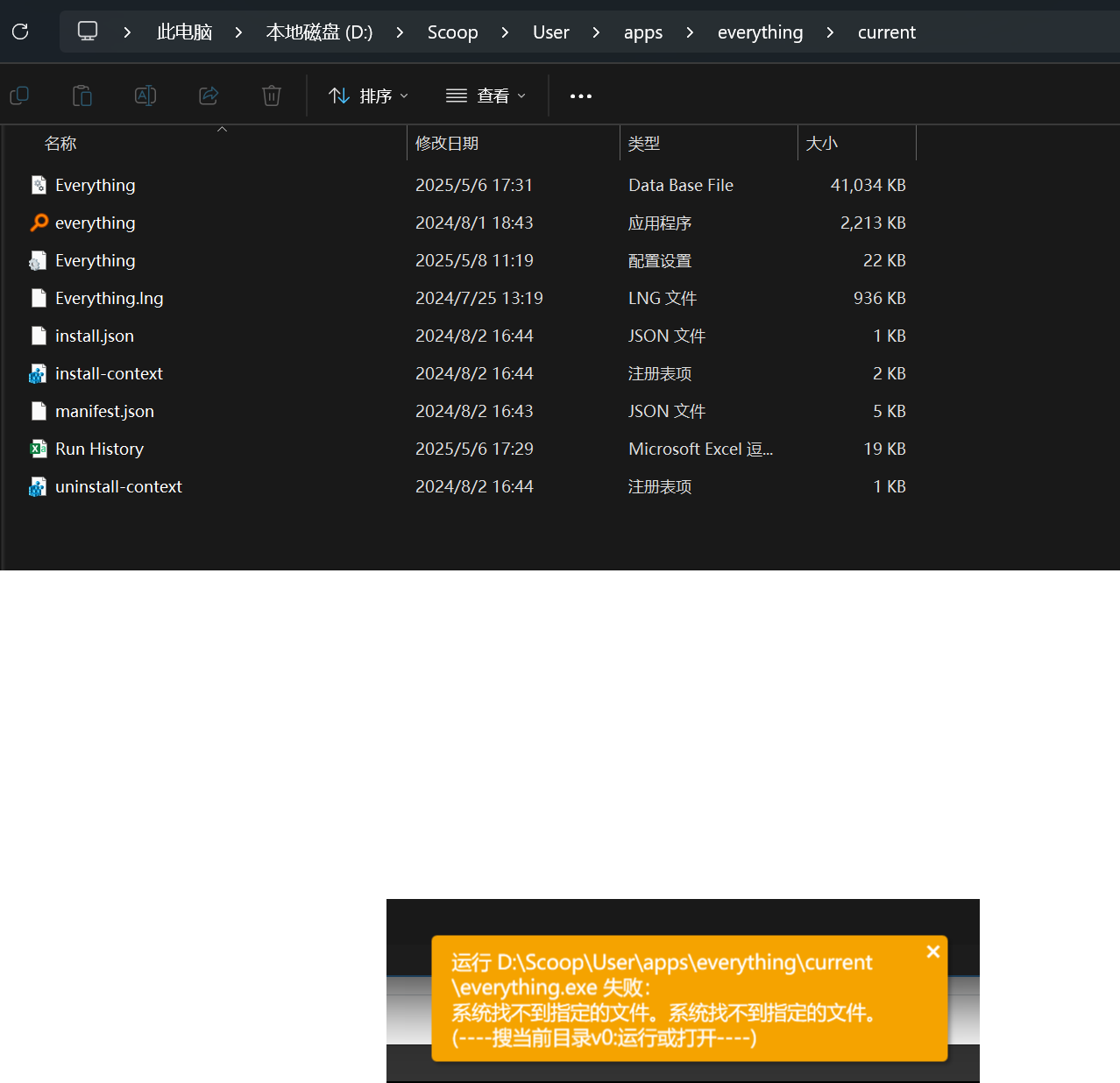This screenshot has width=1120, height=1083.
Task: Expand chevron after everything breadcrumb
Action: click(x=830, y=32)
